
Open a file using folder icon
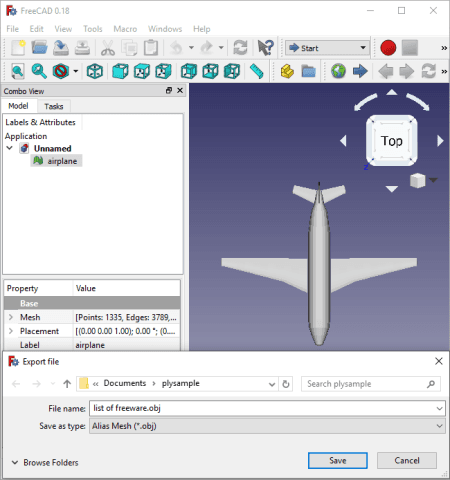pos(39,48)
